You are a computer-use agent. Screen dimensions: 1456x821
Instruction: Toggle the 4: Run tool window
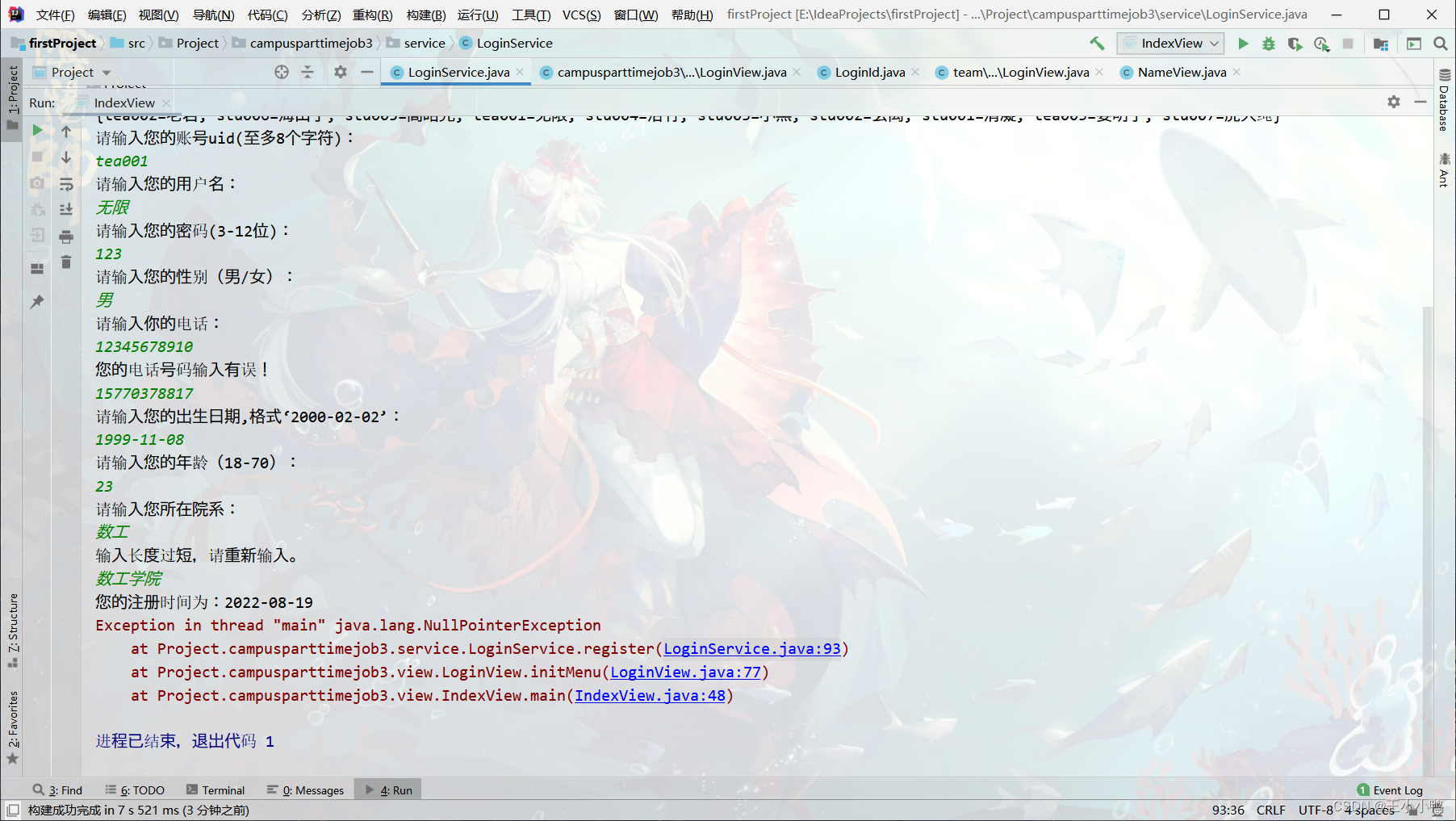click(388, 790)
